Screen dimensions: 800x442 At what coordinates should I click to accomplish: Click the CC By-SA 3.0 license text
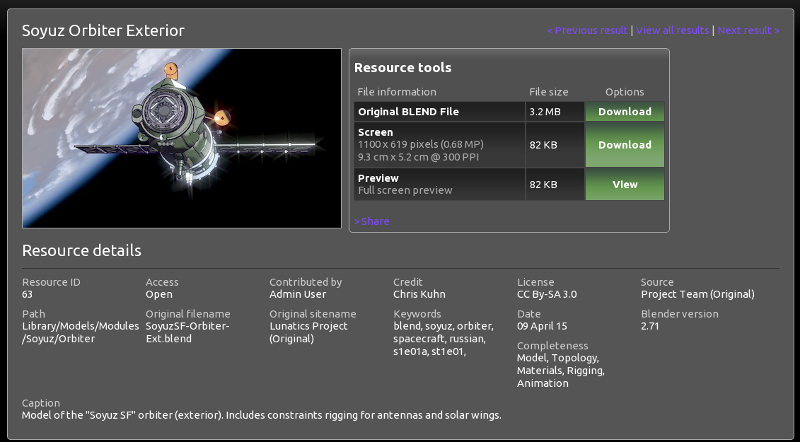[547, 294]
